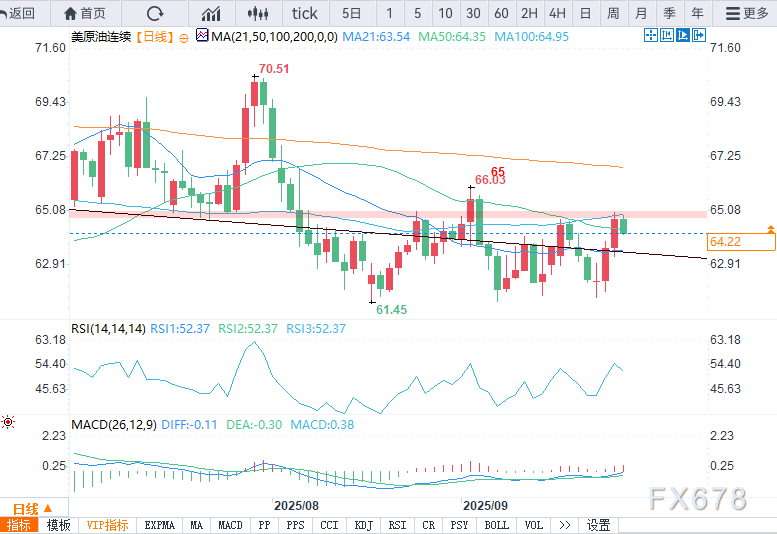Select the line chart type icon
777x534 pixels.
point(211,13)
